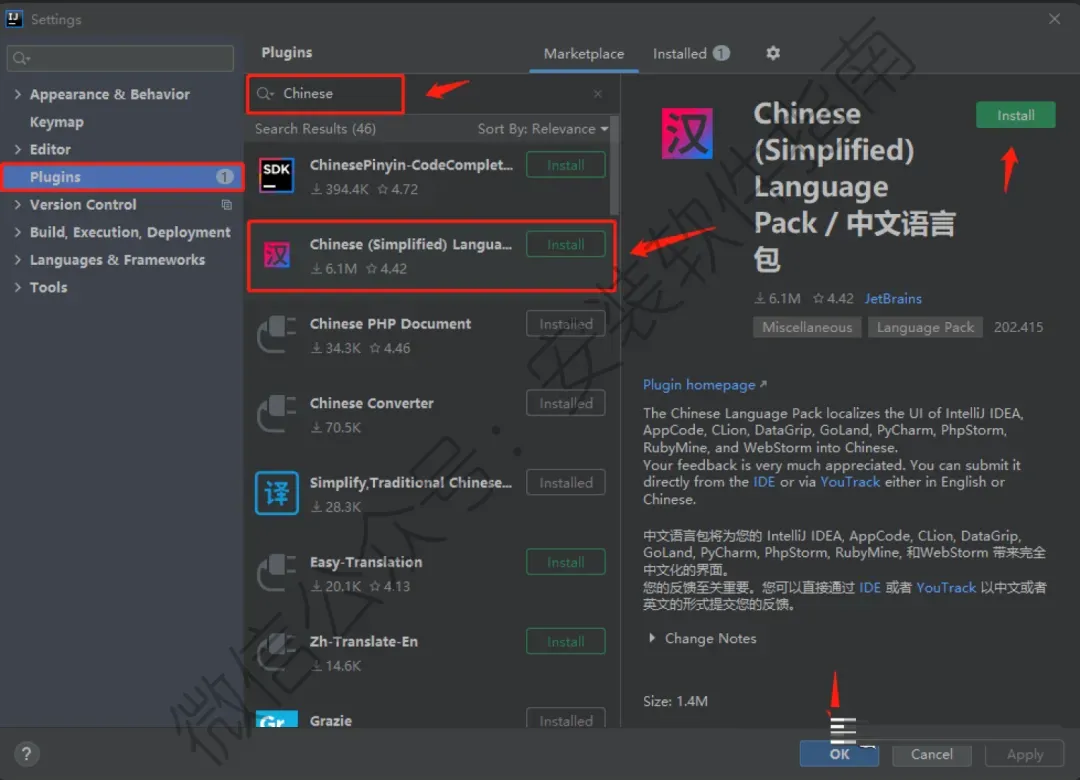The height and width of the screenshot is (780, 1080).
Task: Click the OK button
Action: [x=839, y=754]
